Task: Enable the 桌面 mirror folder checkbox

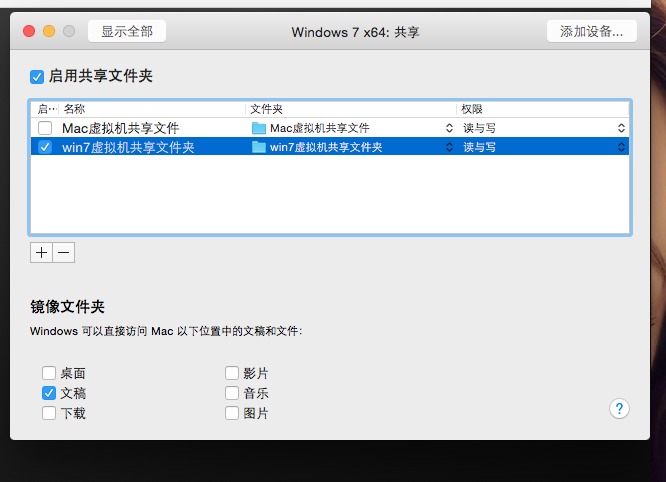Action: point(49,373)
